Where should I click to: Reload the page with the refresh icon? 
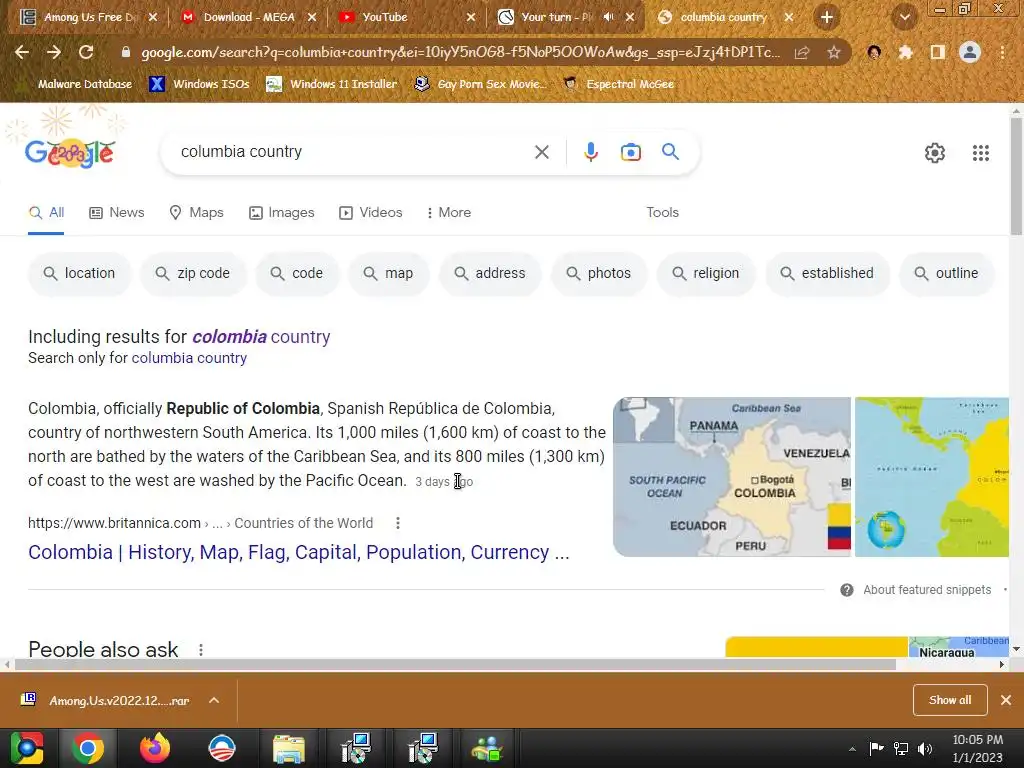tap(86, 52)
